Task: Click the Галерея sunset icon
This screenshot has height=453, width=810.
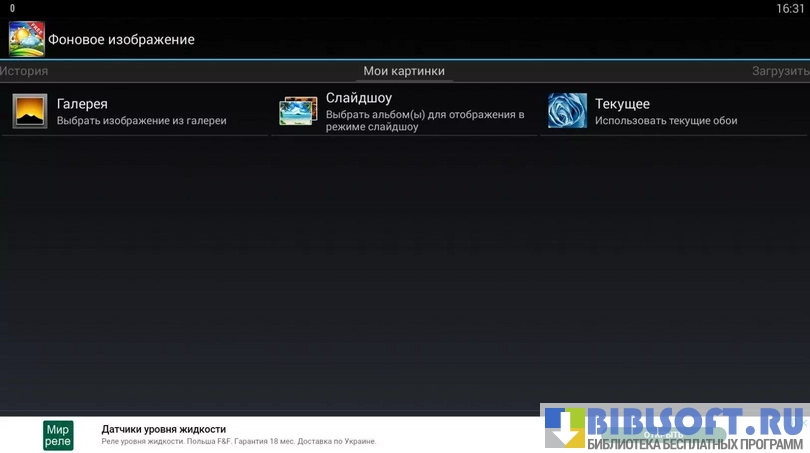Action: click(30, 111)
